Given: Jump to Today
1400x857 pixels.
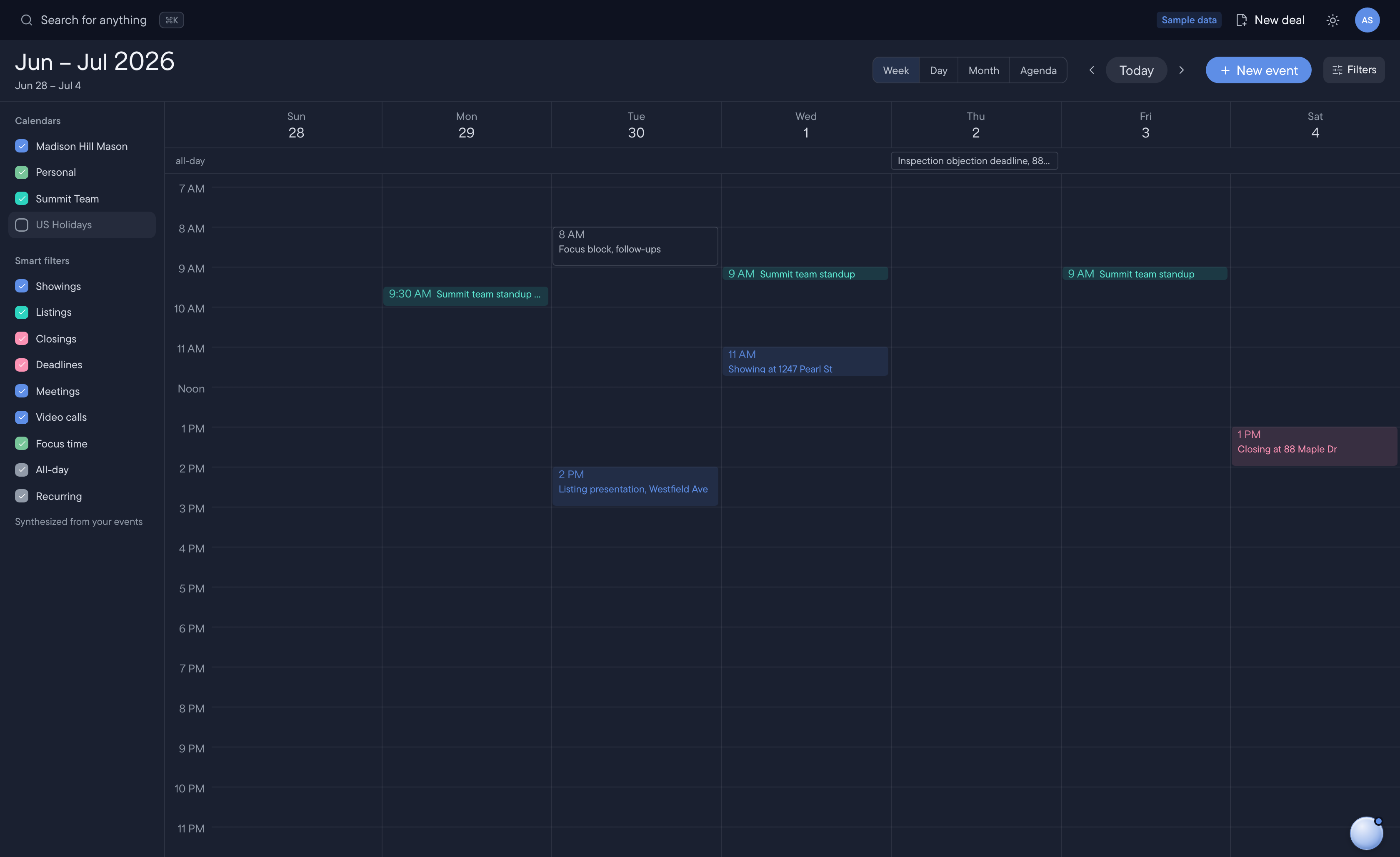Looking at the screenshot, I should pos(1136,70).
